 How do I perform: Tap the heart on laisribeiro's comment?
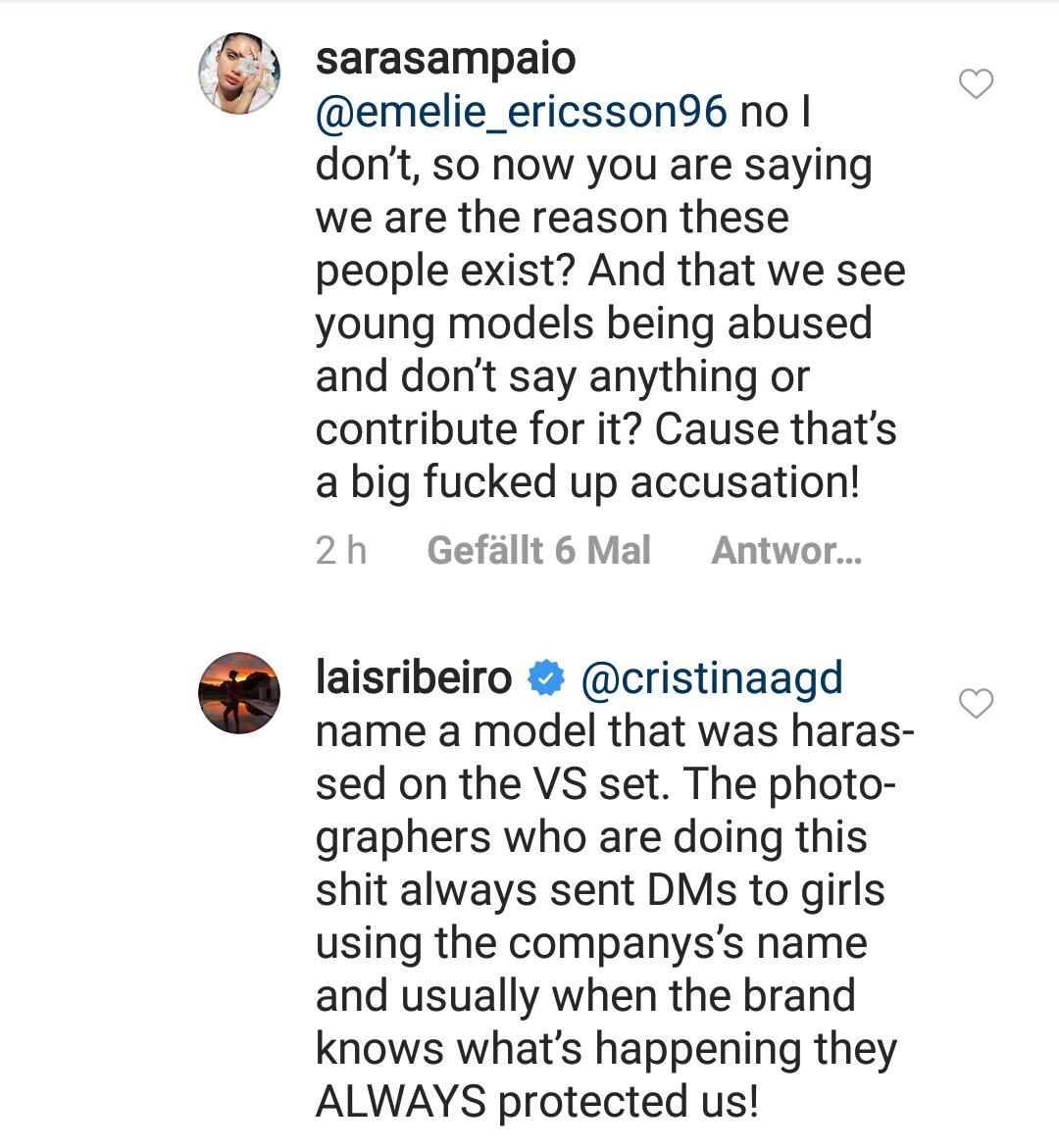click(x=976, y=703)
